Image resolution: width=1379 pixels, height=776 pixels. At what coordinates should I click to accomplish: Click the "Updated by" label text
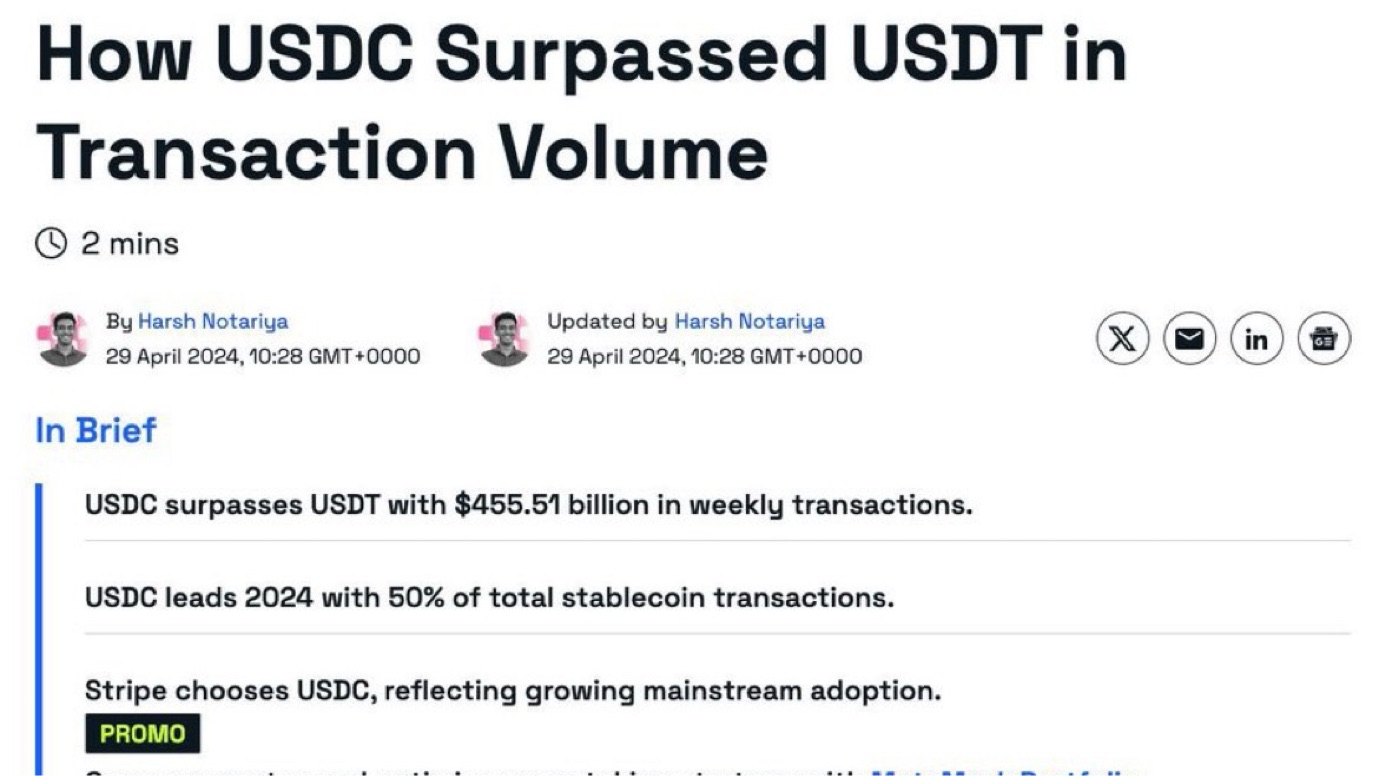pyautogui.click(x=606, y=322)
